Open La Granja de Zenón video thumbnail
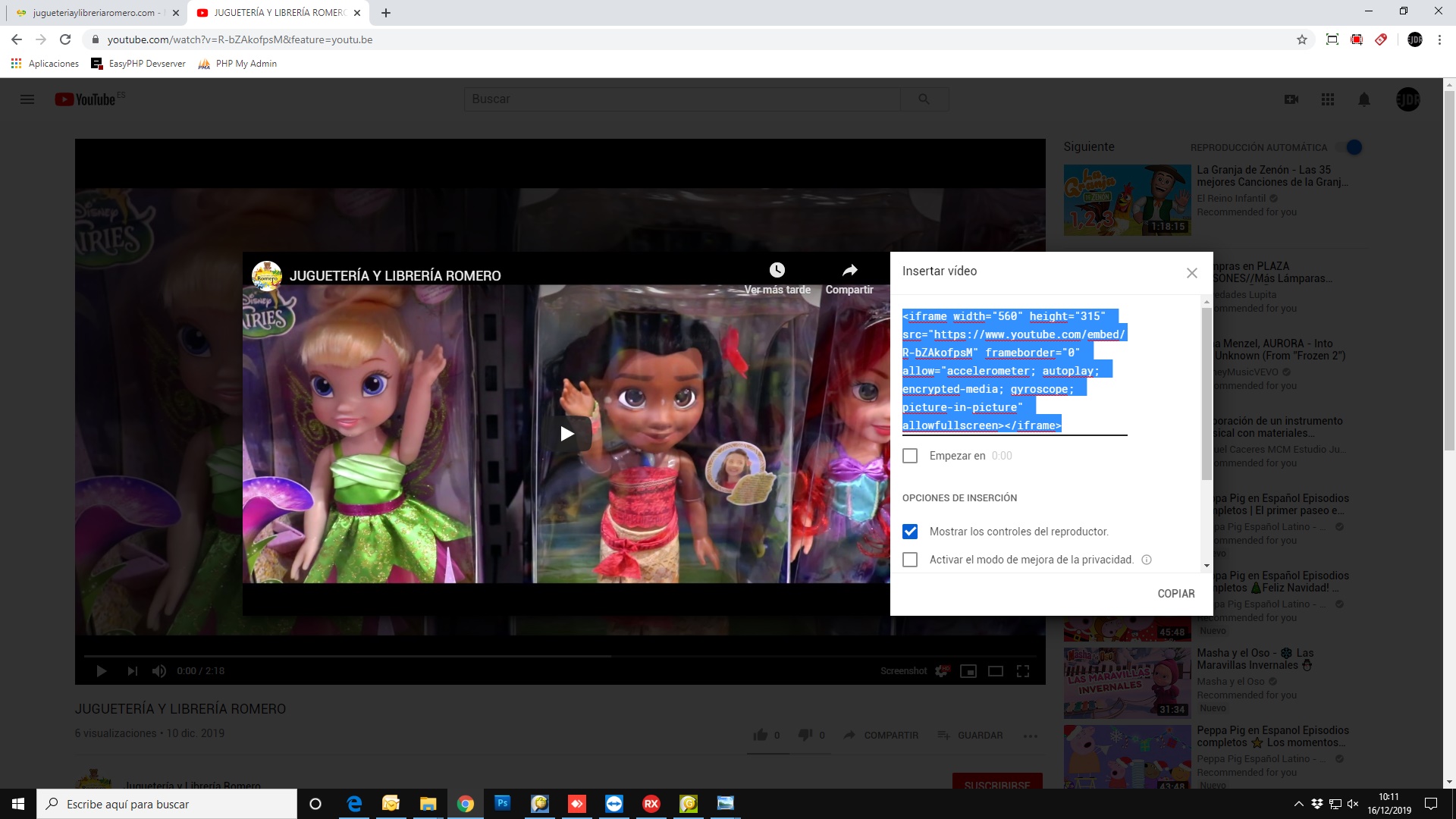 coord(1127,200)
